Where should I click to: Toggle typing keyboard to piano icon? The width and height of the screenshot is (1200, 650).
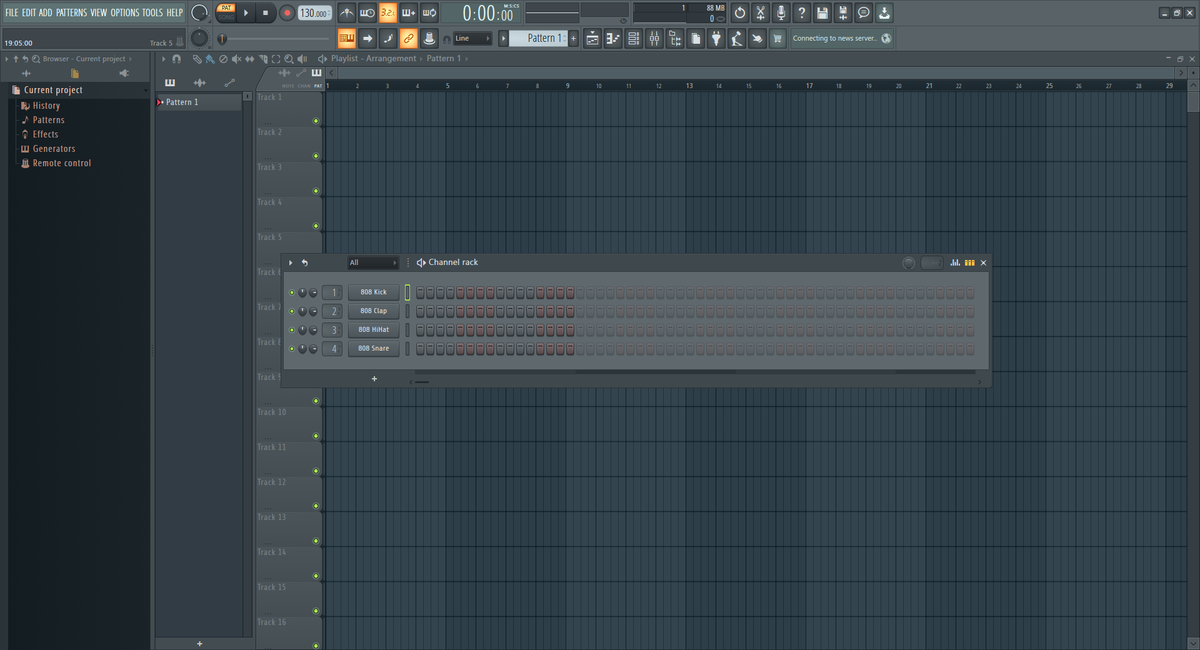coord(346,38)
